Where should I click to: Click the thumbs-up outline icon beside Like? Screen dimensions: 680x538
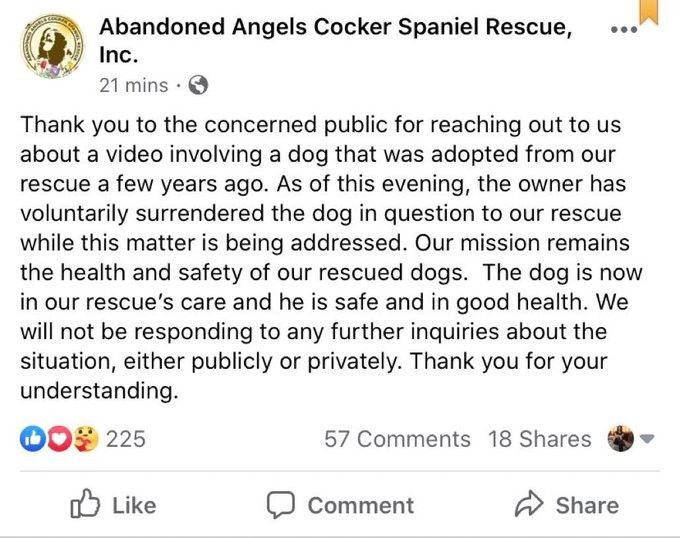coord(85,504)
